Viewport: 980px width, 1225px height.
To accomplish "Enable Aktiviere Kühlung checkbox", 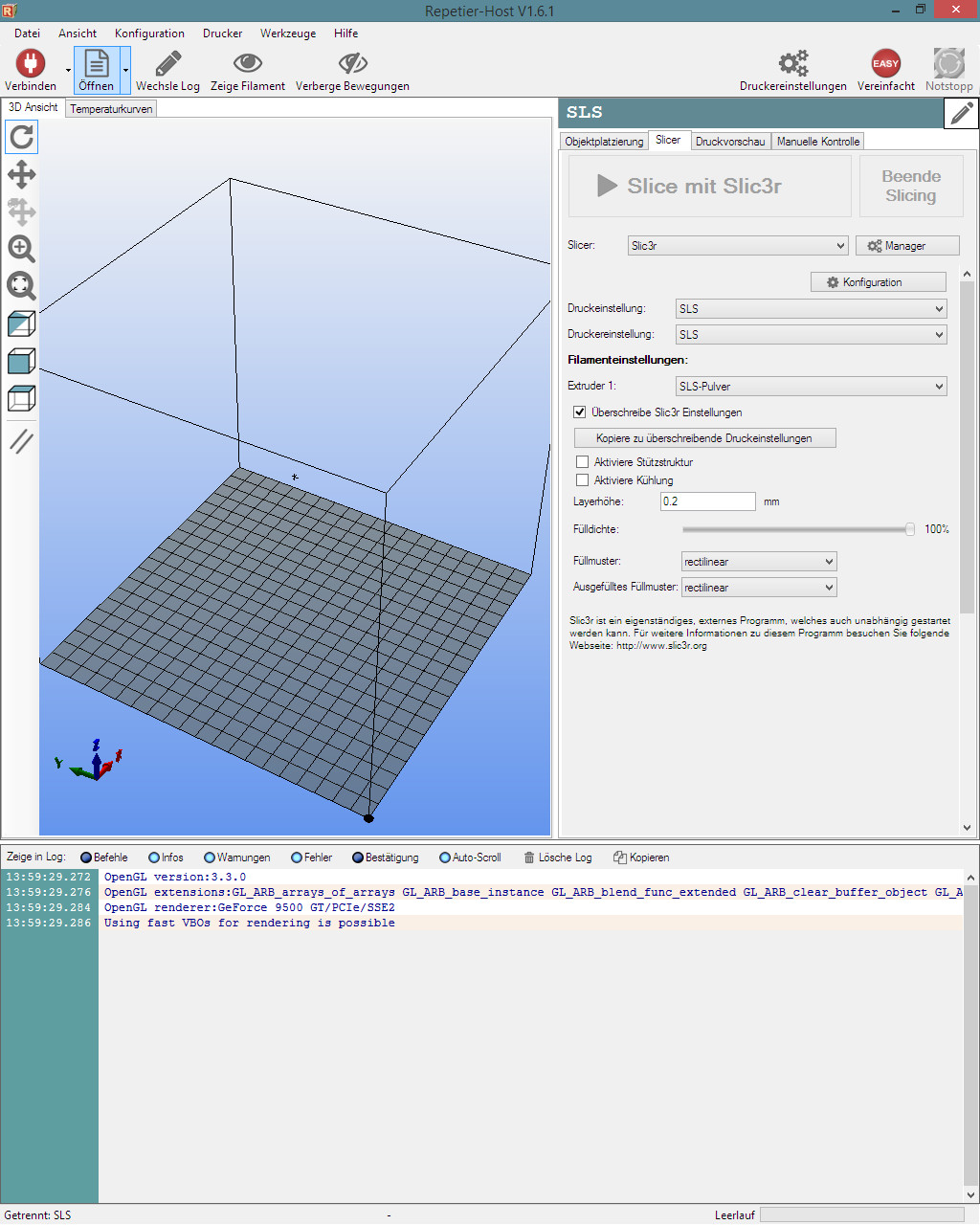I will (582, 480).
